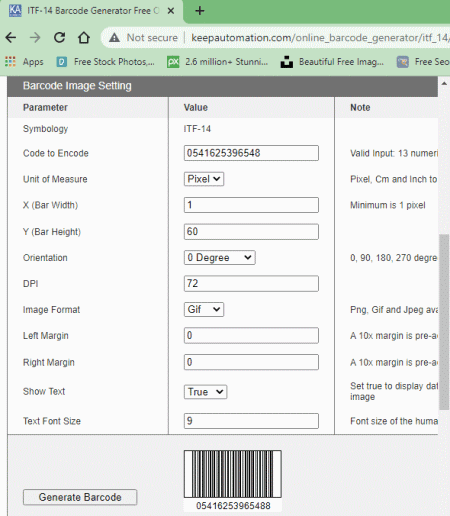Click the Left Margin field
450x516 pixels.
[x=251, y=335]
